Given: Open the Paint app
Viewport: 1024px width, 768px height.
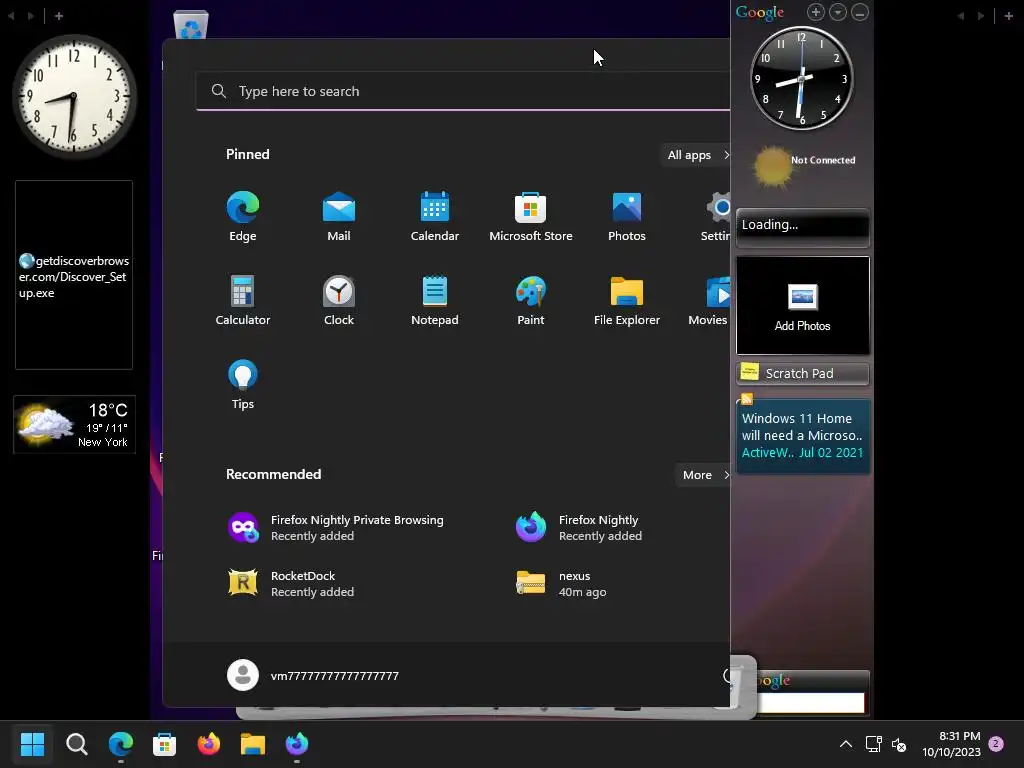Looking at the screenshot, I should click(531, 300).
